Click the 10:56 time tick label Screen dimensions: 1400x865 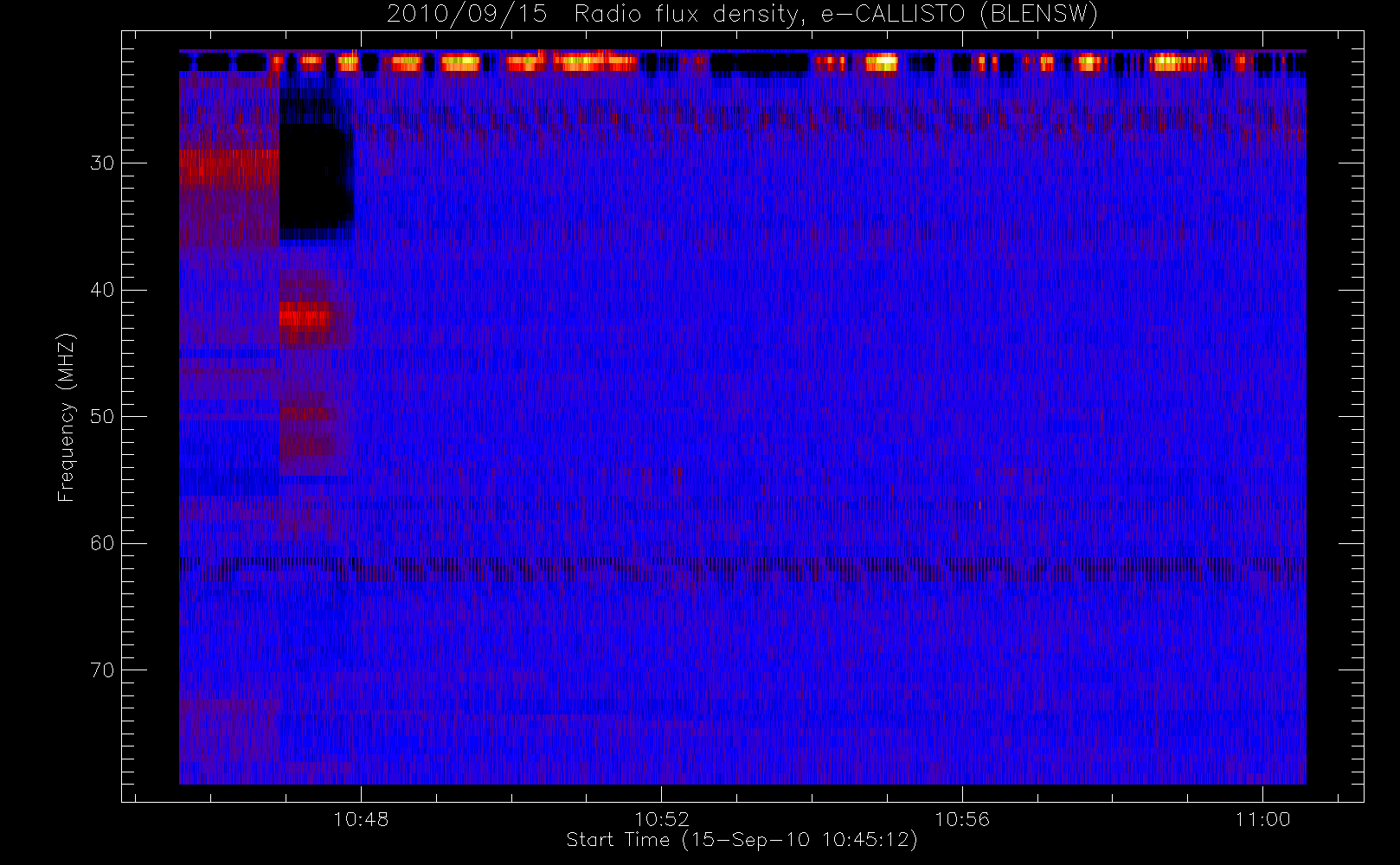pos(962,818)
